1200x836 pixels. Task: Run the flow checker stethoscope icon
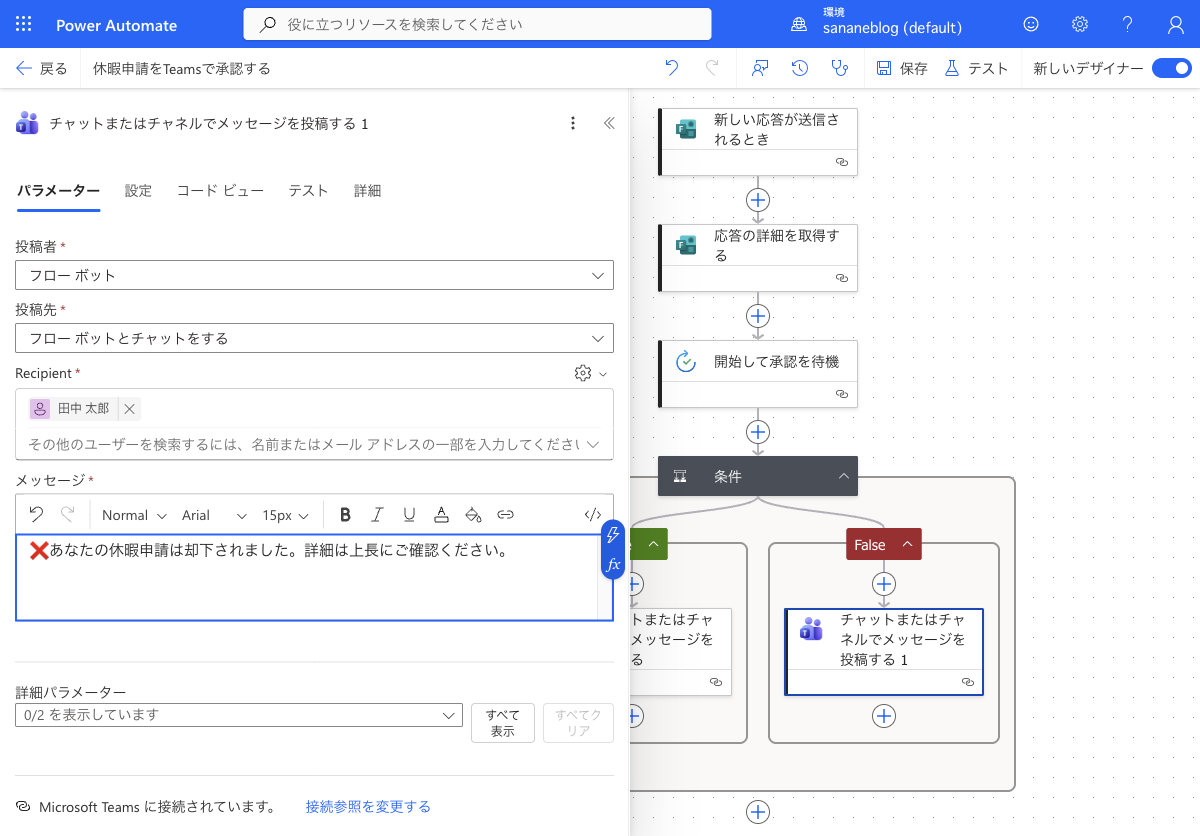point(840,68)
